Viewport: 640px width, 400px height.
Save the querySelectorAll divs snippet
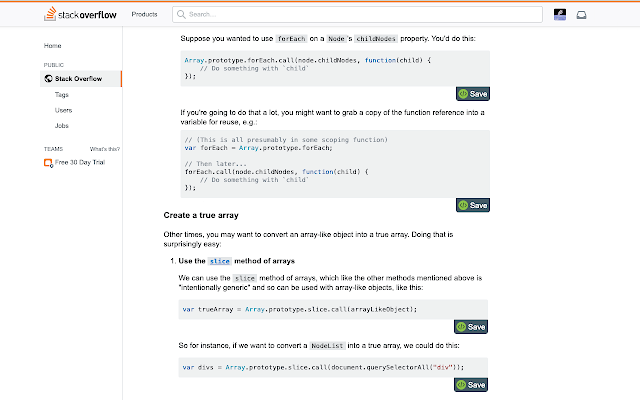point(471,384)
